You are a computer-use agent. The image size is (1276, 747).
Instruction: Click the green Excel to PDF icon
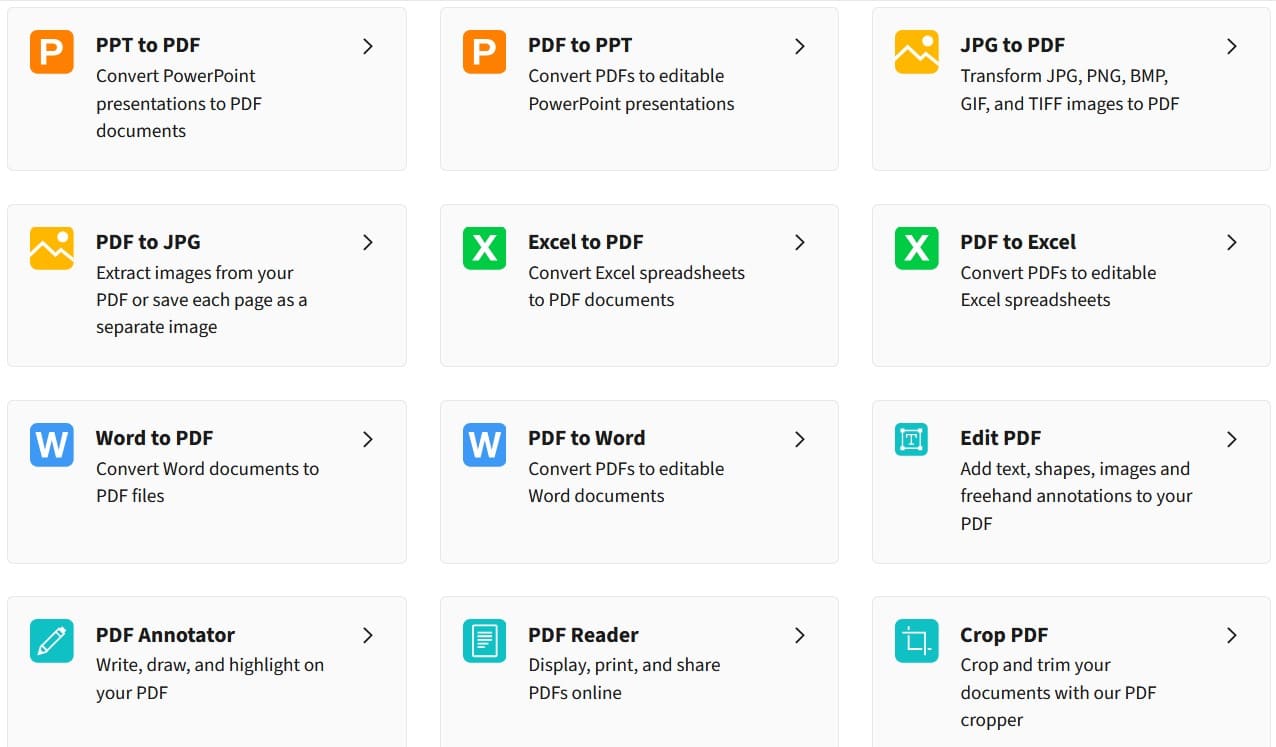coord(484,248)
